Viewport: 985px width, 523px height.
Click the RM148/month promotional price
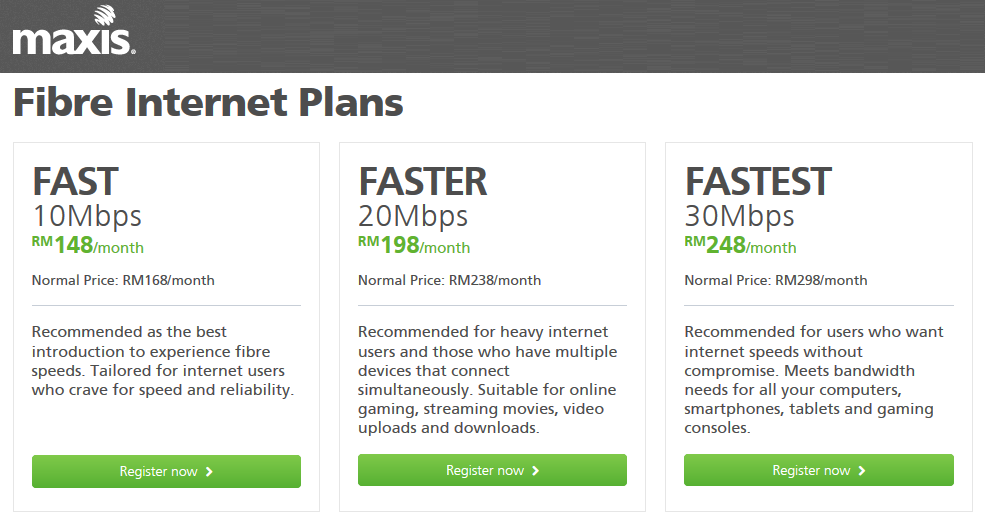88,245
